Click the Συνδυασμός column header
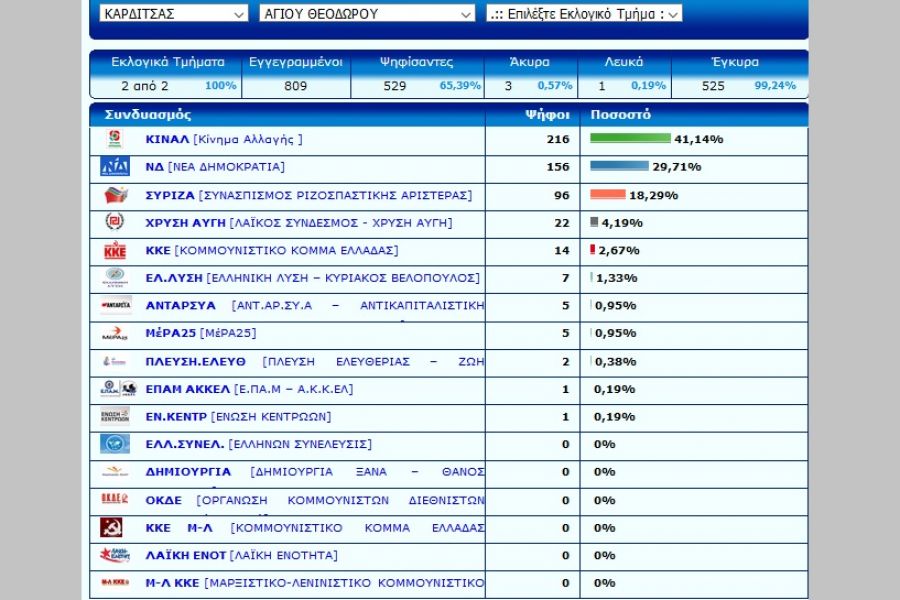This screenshot has width=900, height=600. [148, 114]
